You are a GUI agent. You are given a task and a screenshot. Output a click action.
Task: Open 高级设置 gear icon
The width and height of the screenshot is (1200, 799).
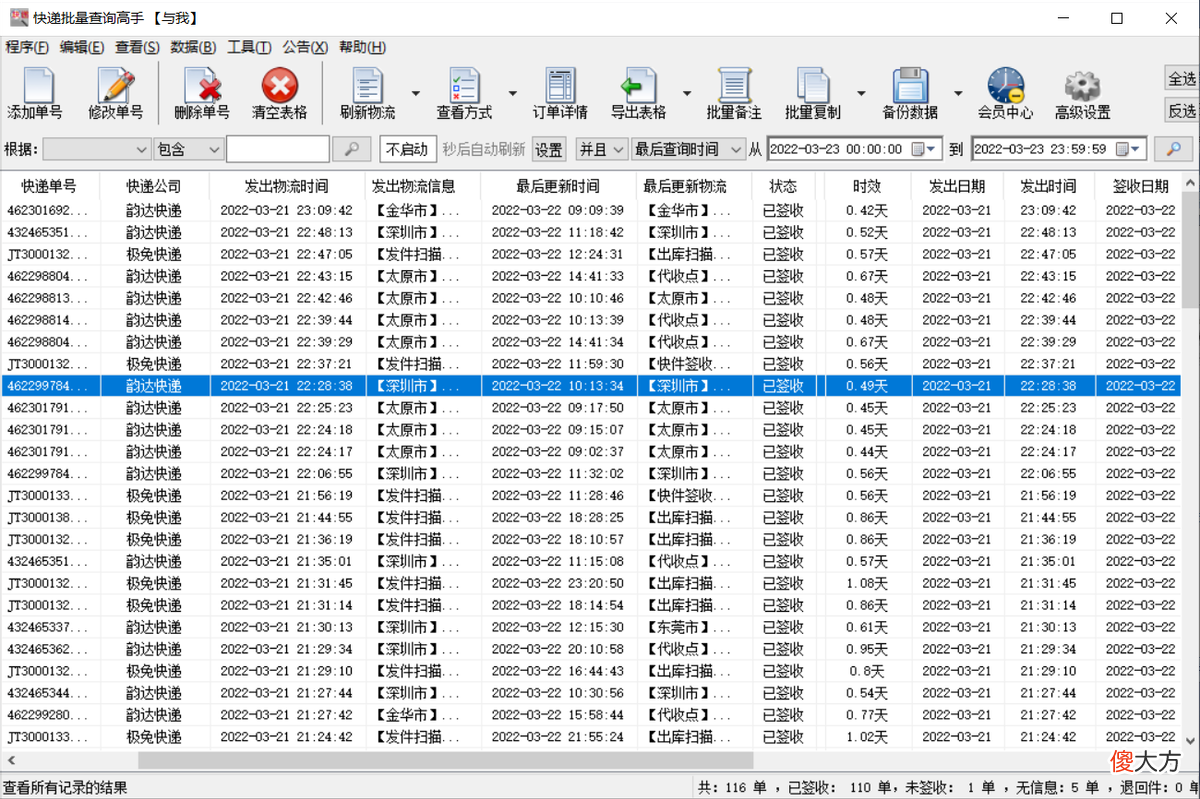1082,86
